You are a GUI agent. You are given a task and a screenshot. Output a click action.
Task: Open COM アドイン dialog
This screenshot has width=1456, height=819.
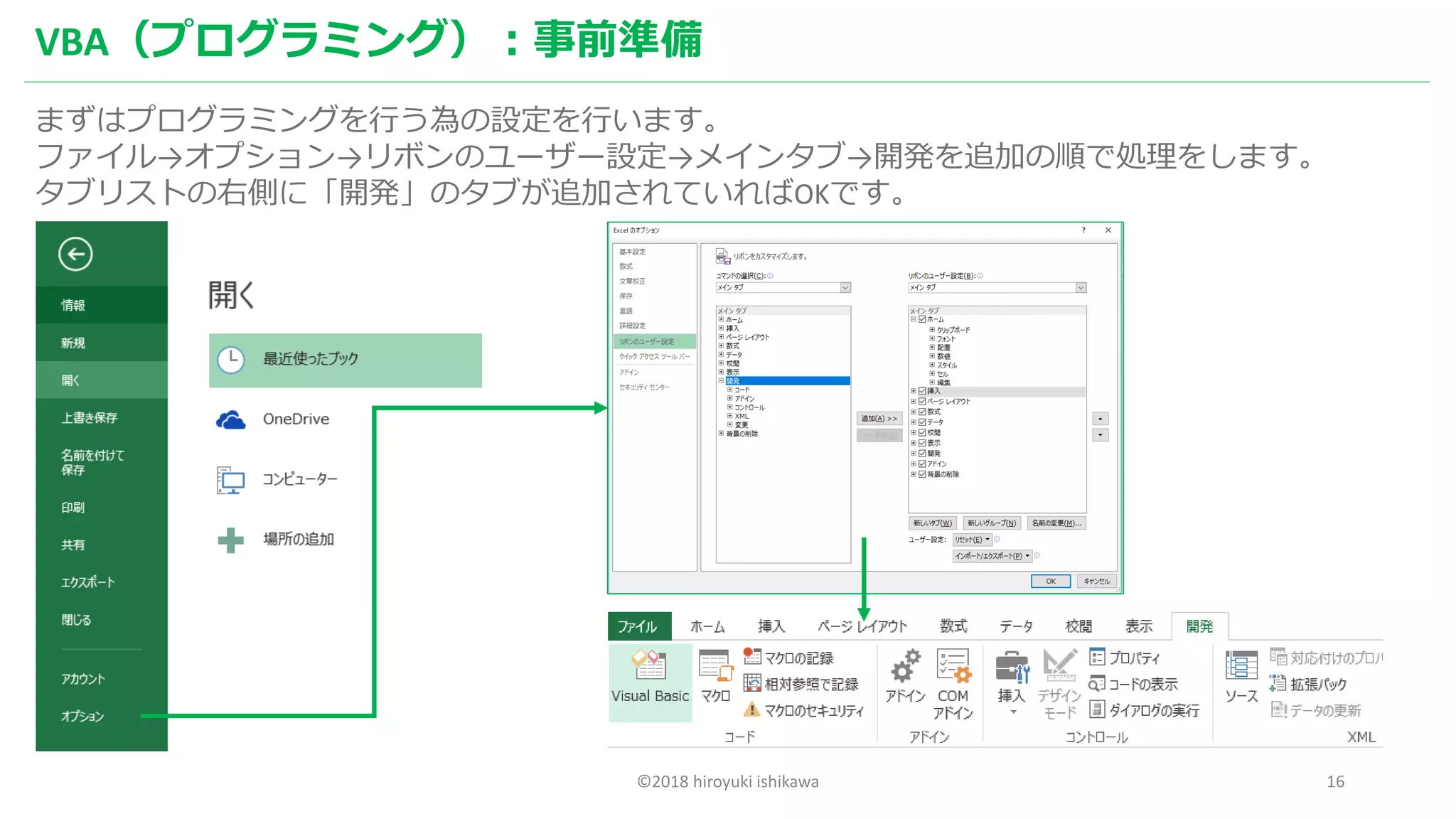point(953,684)
